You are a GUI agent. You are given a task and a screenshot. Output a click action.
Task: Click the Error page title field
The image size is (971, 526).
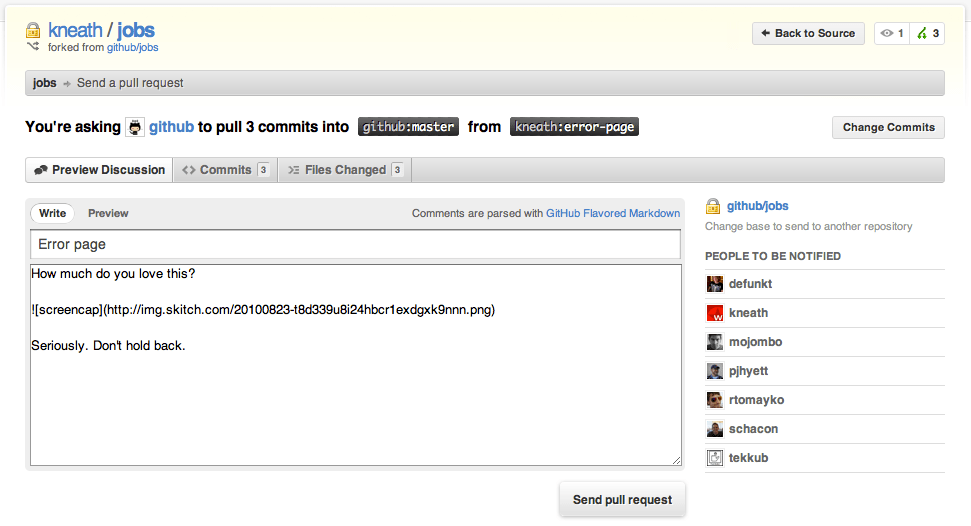tap(355, 244)
